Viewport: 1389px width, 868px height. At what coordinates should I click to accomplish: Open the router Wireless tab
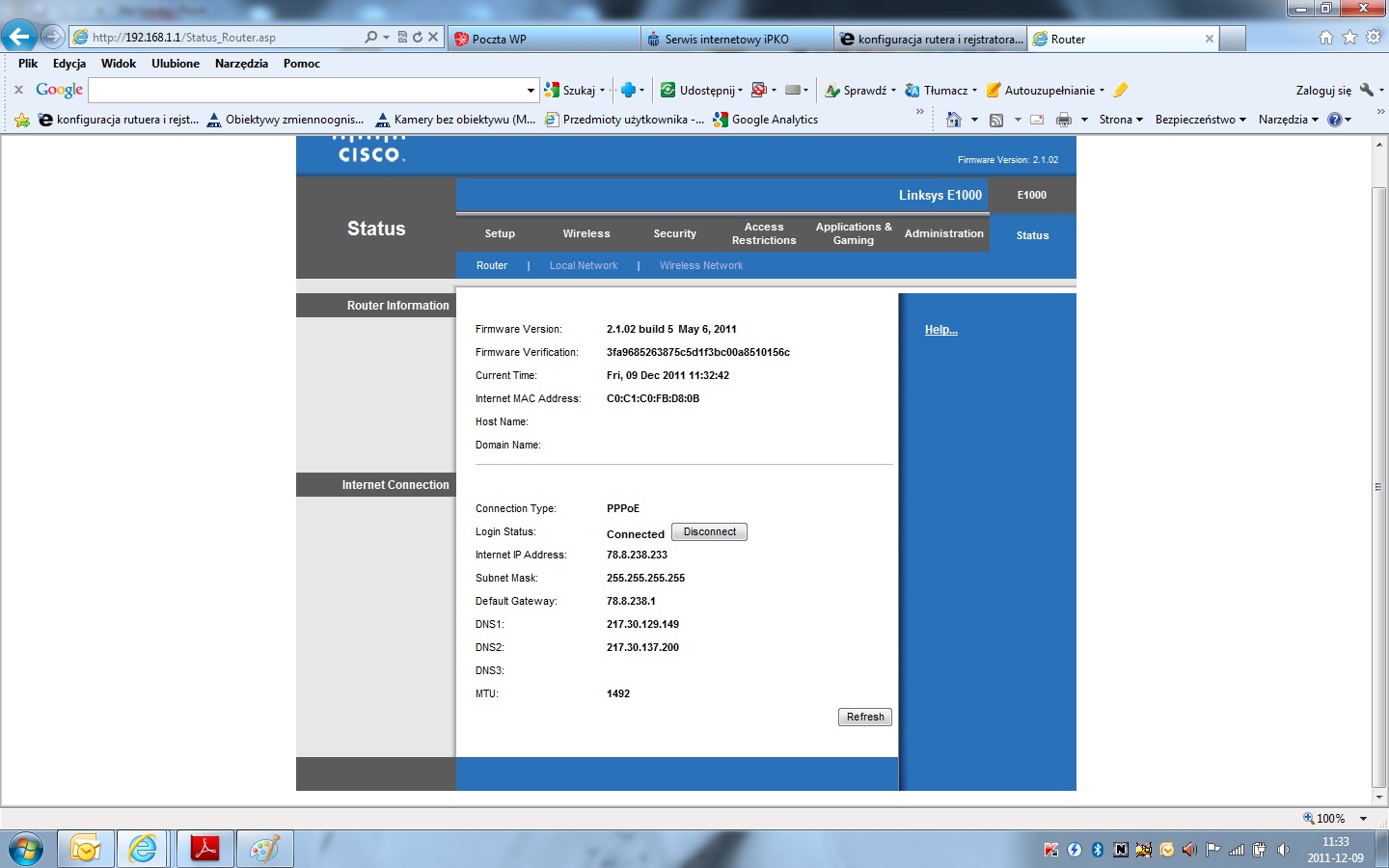586,233
